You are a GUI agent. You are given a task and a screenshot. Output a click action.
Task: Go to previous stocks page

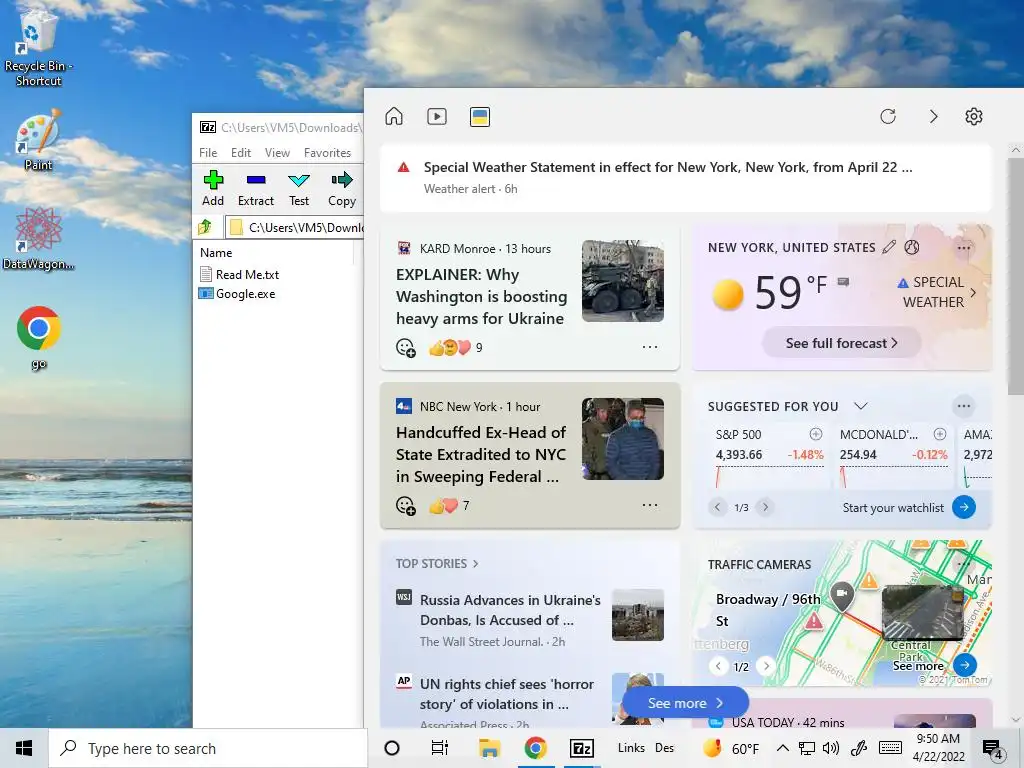pyautogui.click(x=717, y=507)
